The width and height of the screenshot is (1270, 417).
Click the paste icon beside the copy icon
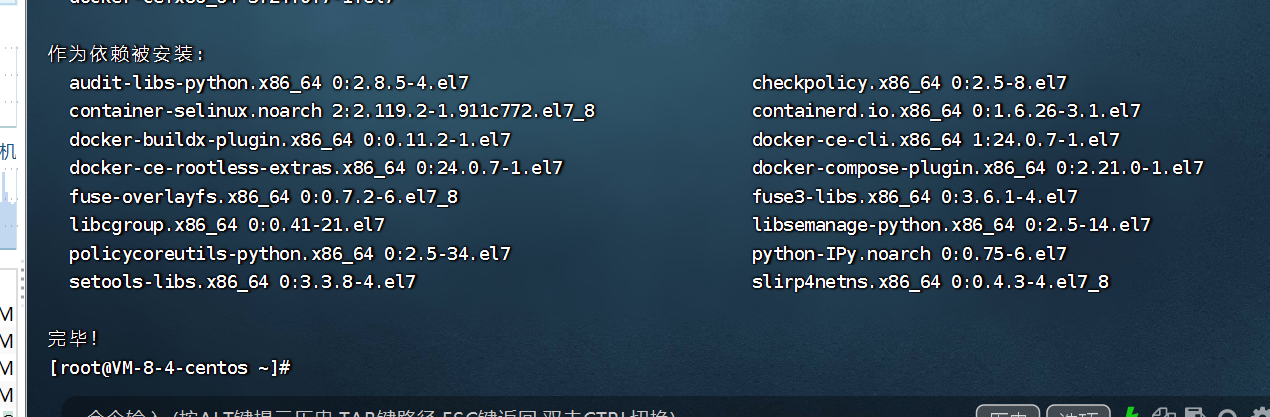click(x=1194, y=412)
